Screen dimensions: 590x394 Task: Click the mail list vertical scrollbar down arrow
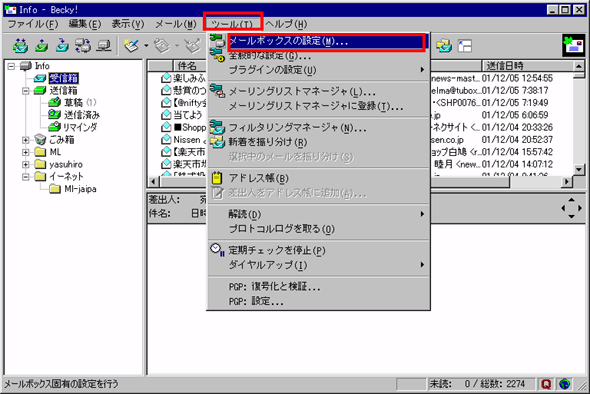pos(579,170)
